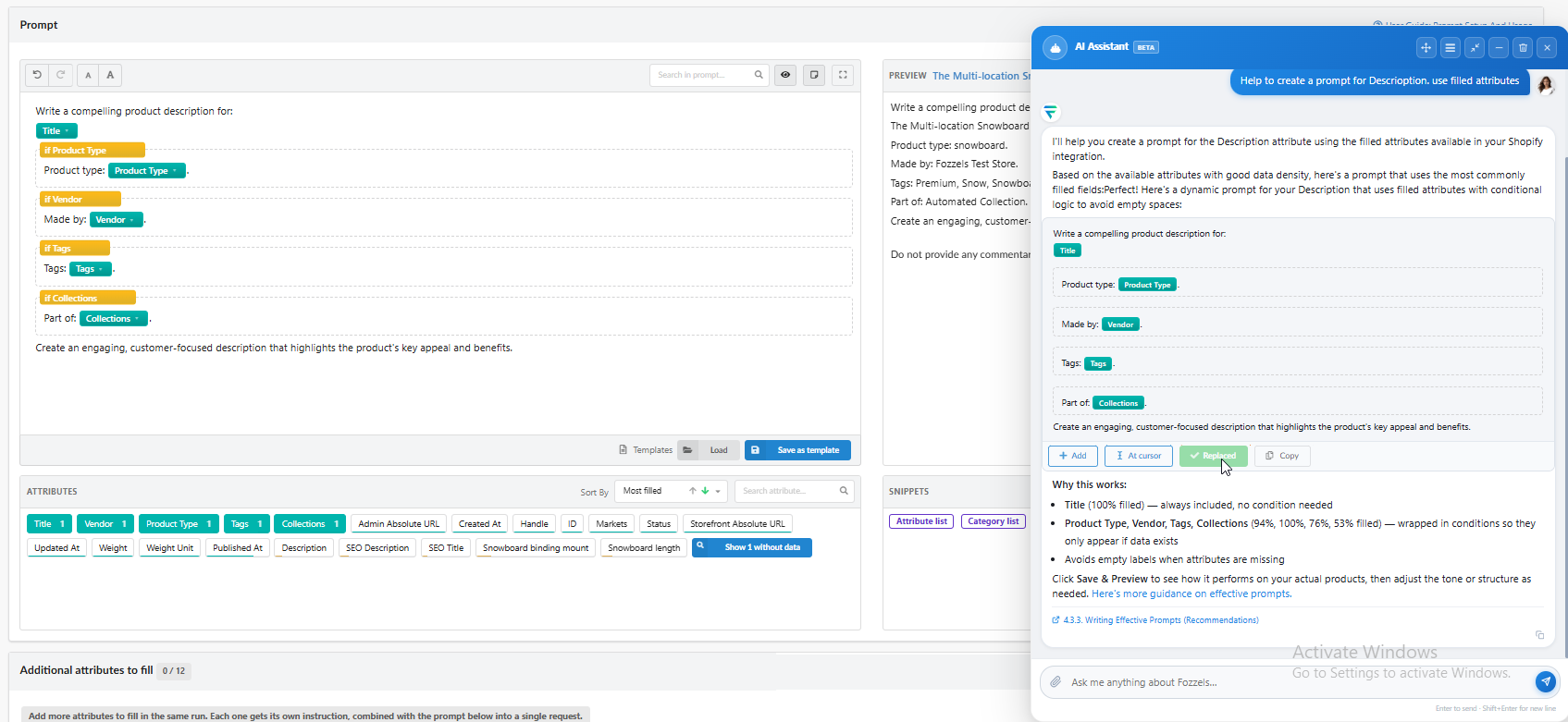Select the Category list snippet
Screen dimensions: 1568x722
[994, 521]
